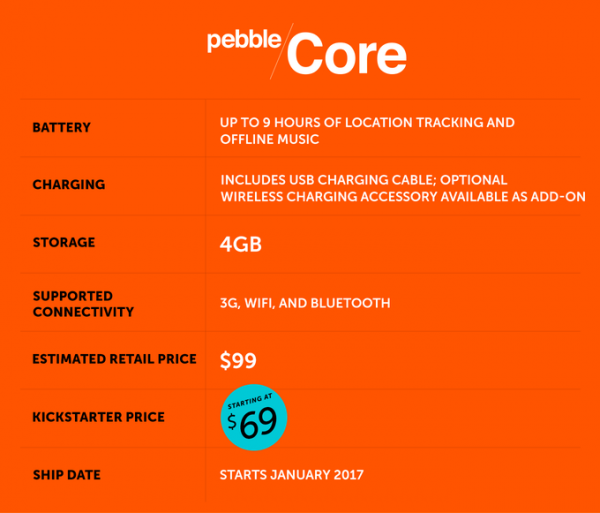600x513 pixels.
Task: Click the $99 retail price
Action: pos(237,359)
